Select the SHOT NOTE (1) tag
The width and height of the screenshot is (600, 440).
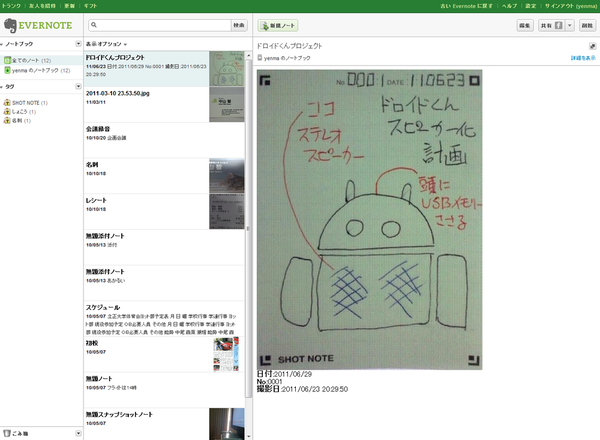(30, 103)
